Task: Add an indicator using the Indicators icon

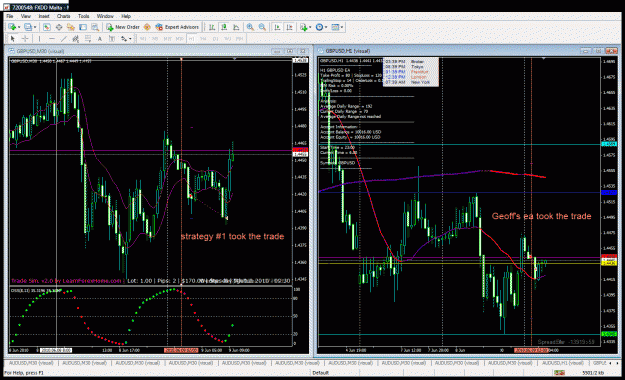Action: pyautogui.click(x=304, y=27)
